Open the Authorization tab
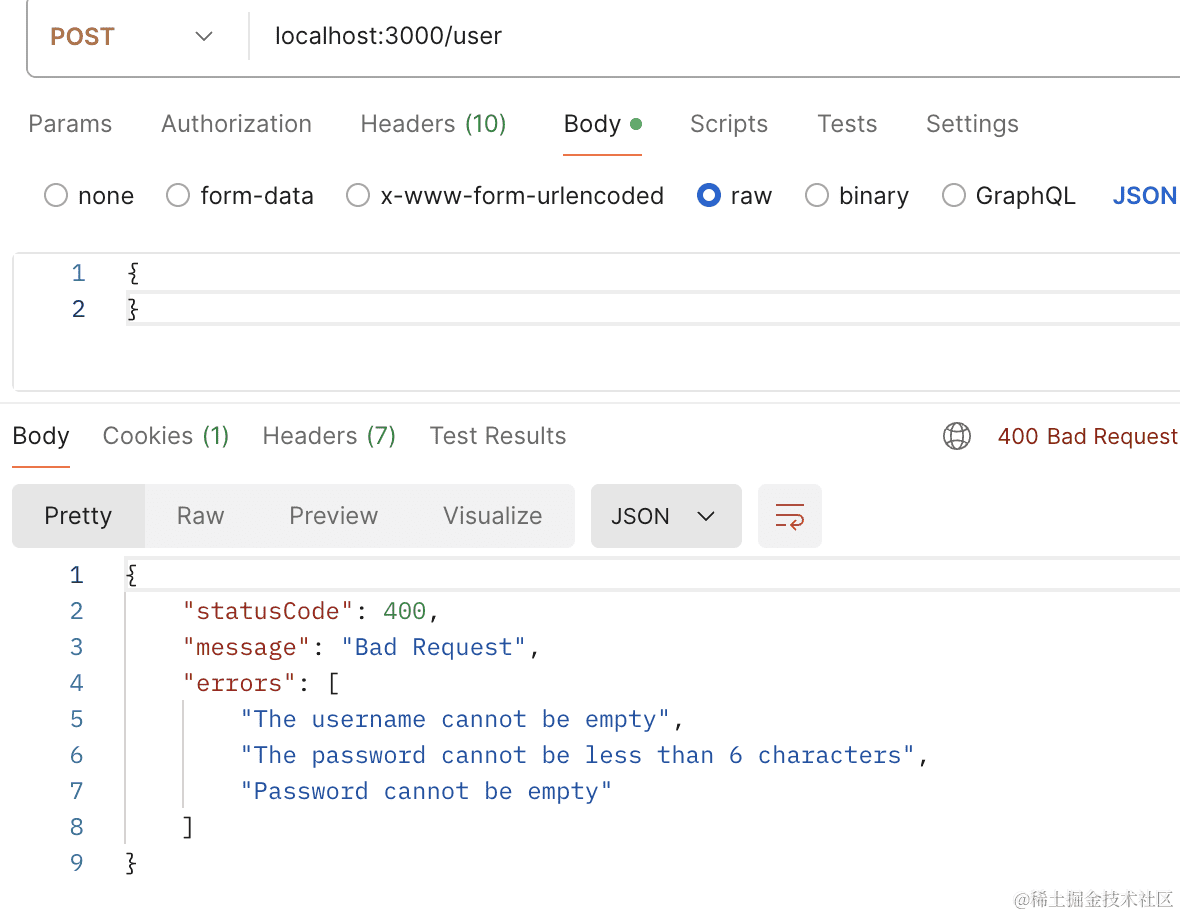Image resolution: width=1180 pixels, height=916 pixels. [236, 124]
